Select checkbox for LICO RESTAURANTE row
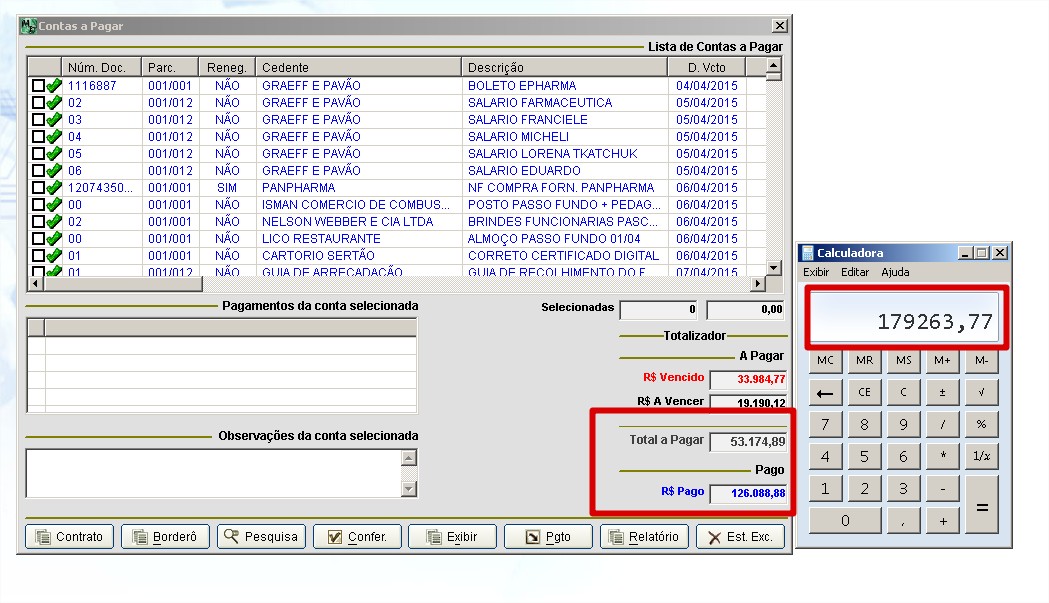Image resolution: width=1049 pixels, height=603 pixels. [38, 239]
